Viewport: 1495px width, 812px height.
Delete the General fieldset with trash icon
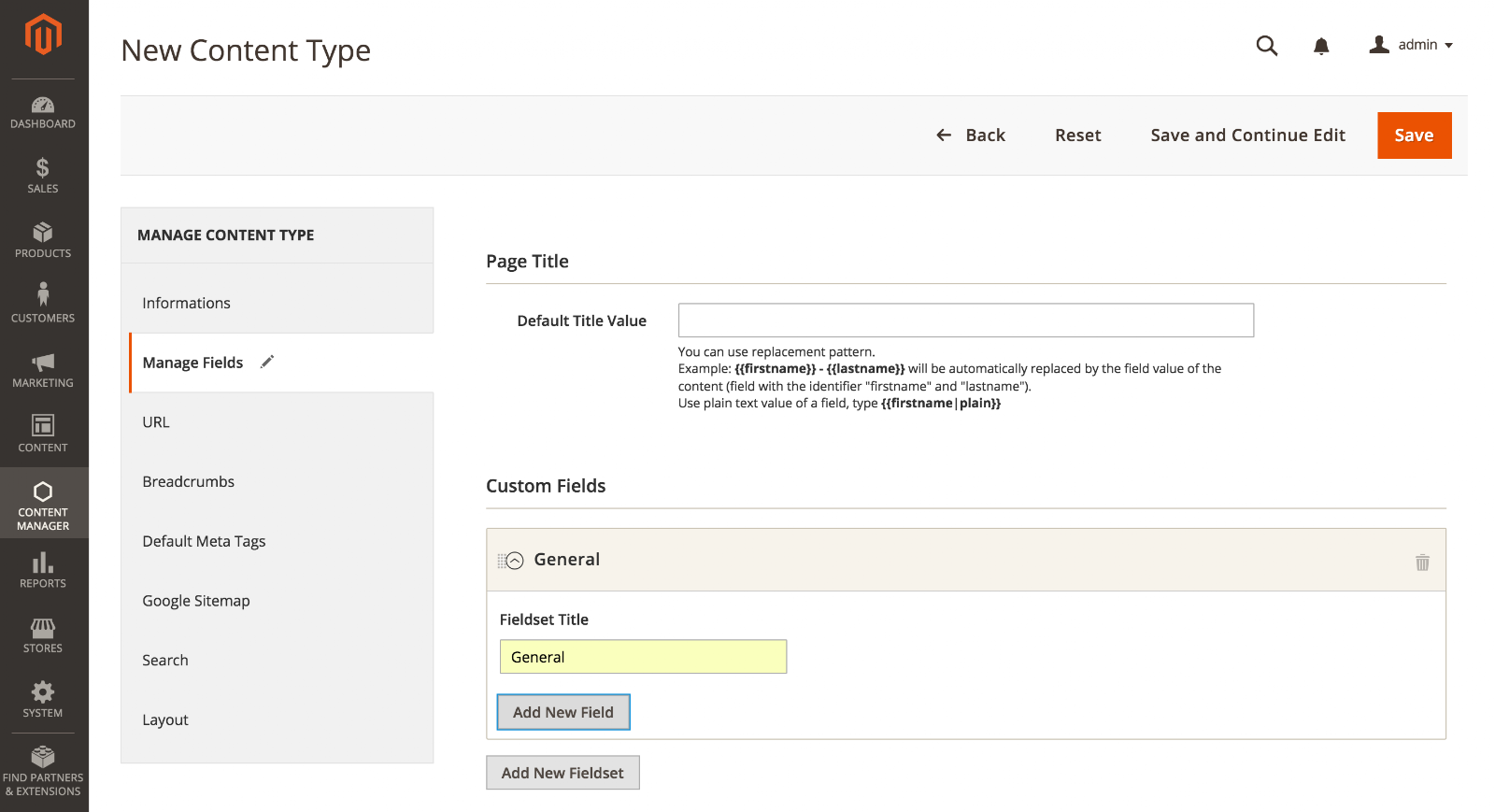coord(1422,562)
